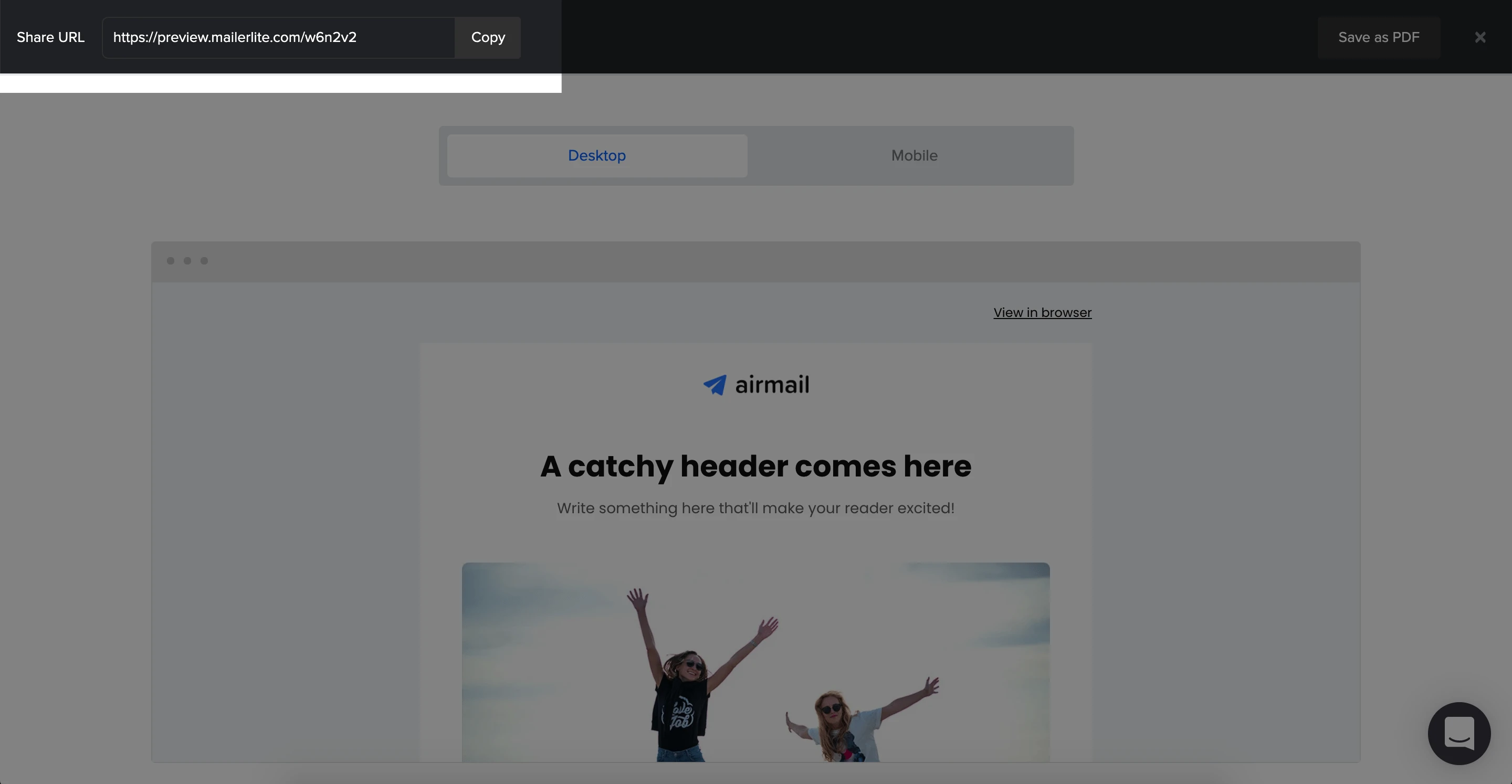The width and height of the screenshot is (1512, 784).
Task: Focus the preview.mailerlite.com URL field
Action: click(278, 38)
